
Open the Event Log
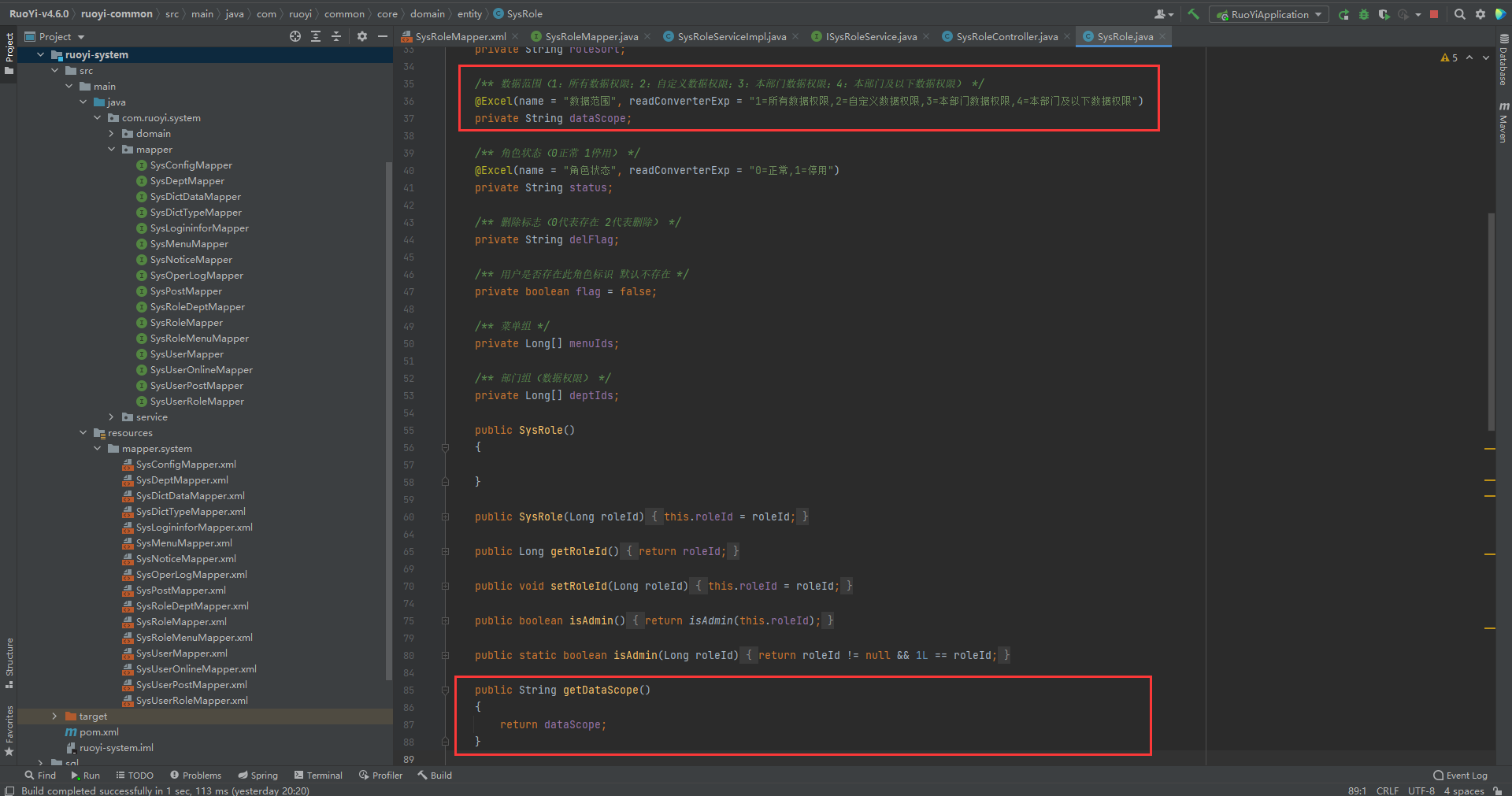(x=1460, y=776)
